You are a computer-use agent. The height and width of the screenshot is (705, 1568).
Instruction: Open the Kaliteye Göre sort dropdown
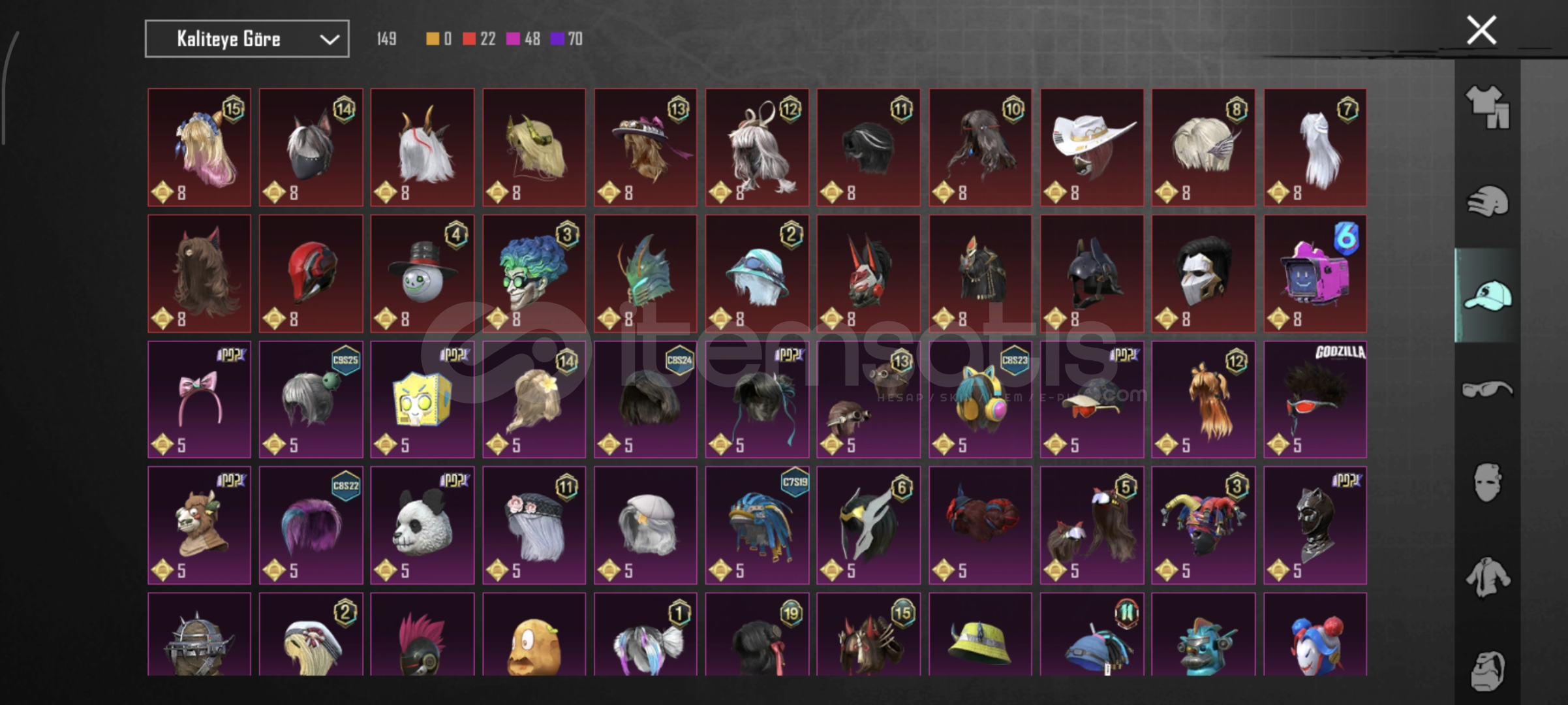[x=247, y=39]
